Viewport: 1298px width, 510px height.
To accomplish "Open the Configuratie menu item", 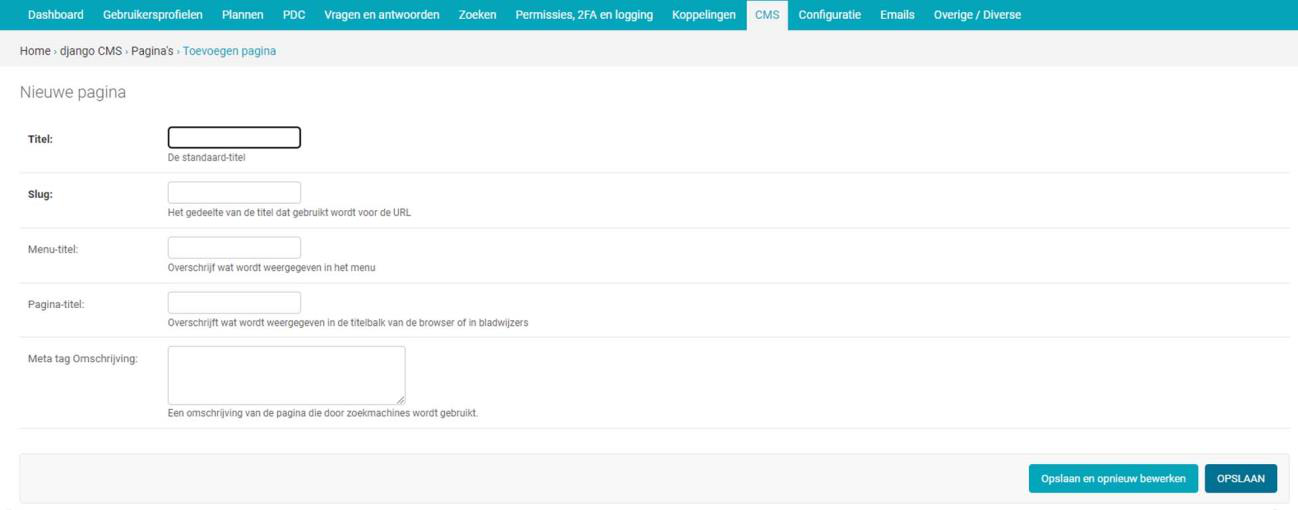I will coord(829,15).
